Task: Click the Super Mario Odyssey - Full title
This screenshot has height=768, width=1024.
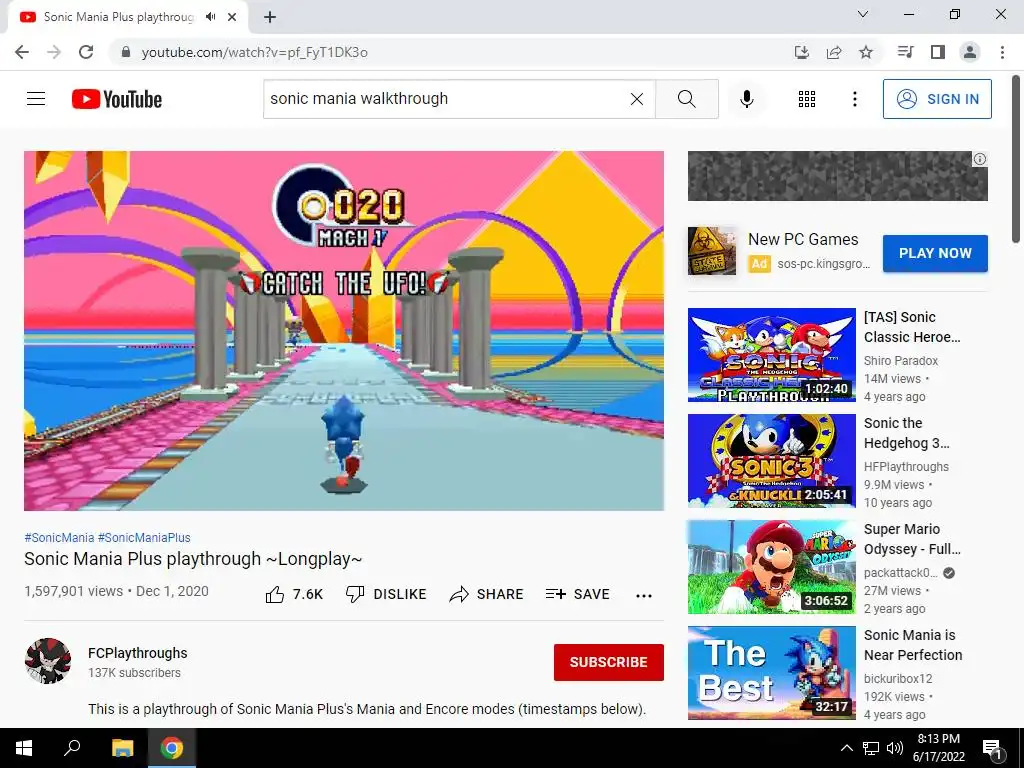Action: pyautogui.click(x=912, y=539)
